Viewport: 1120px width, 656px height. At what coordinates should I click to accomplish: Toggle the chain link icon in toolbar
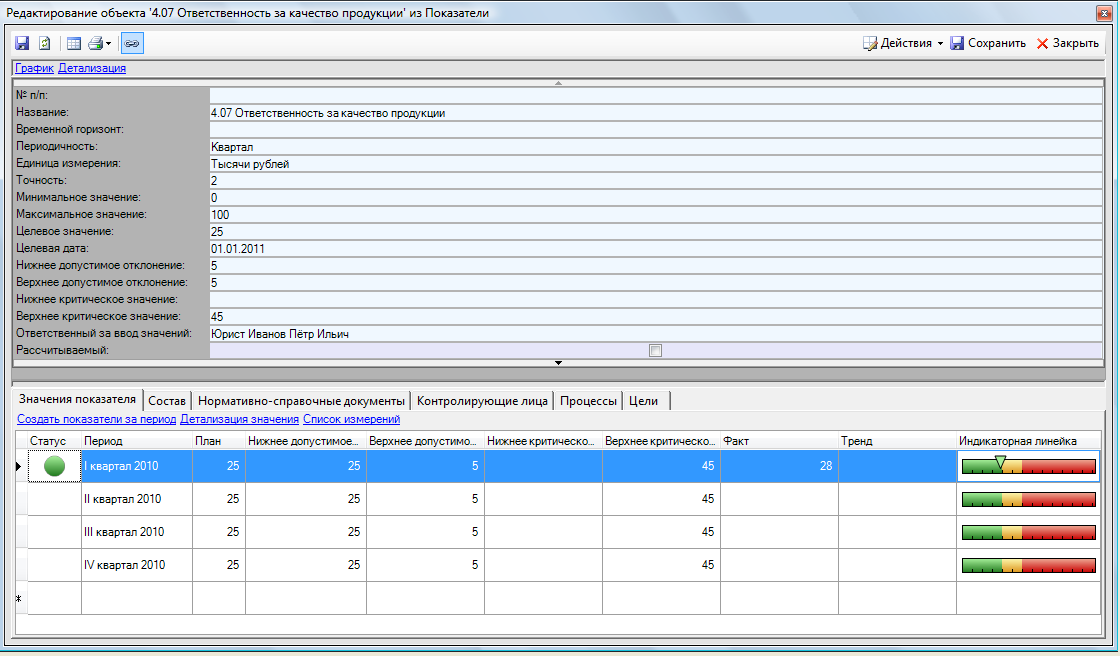[x=131, y=44]
